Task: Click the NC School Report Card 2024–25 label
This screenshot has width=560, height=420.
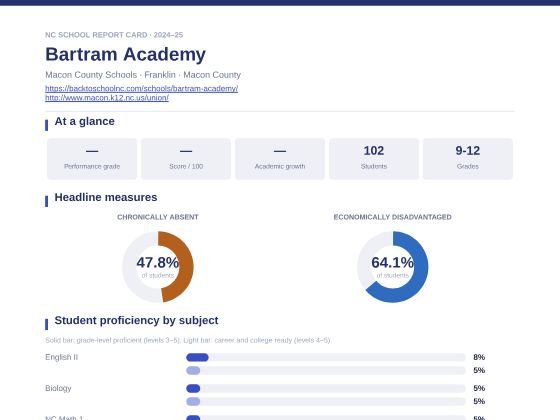Action: 114,35
